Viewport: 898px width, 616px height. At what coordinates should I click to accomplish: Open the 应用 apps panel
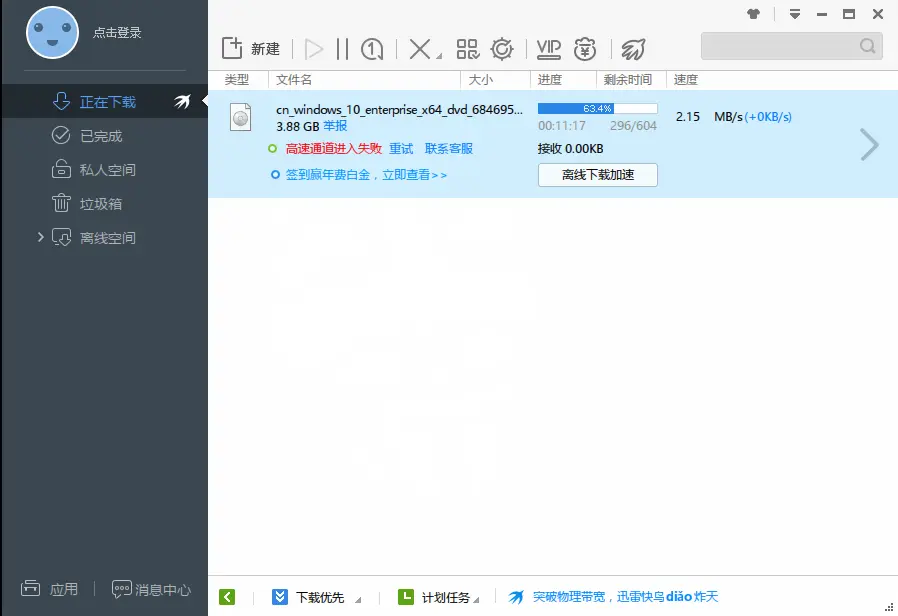tap(49, 589)
